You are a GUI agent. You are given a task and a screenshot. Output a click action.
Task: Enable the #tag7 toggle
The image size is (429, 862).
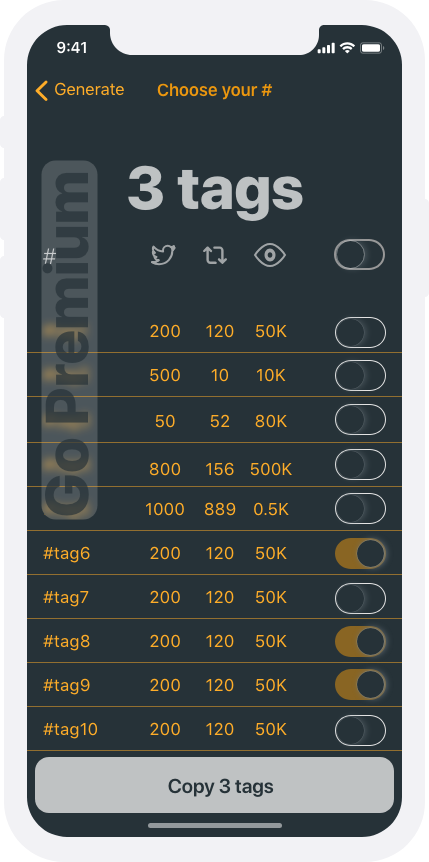360,598
